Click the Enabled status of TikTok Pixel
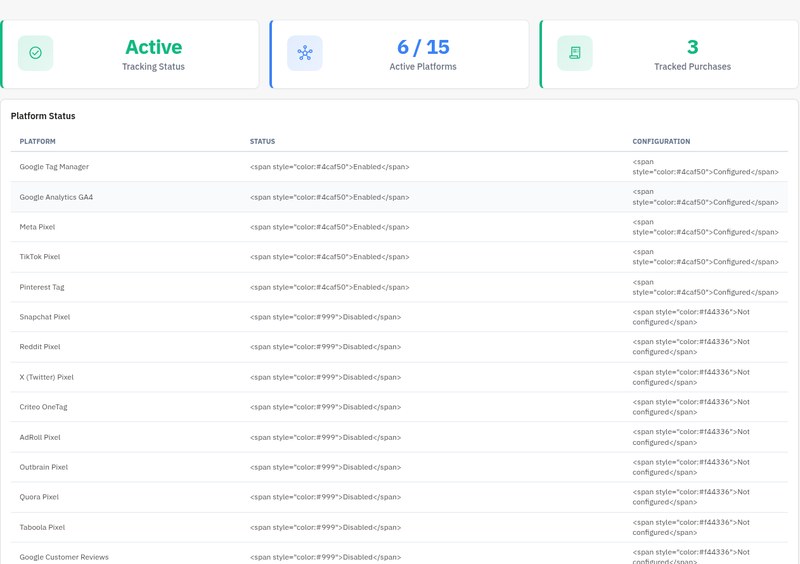The width and height of the screenshot is (800, 564). [330, 257]
